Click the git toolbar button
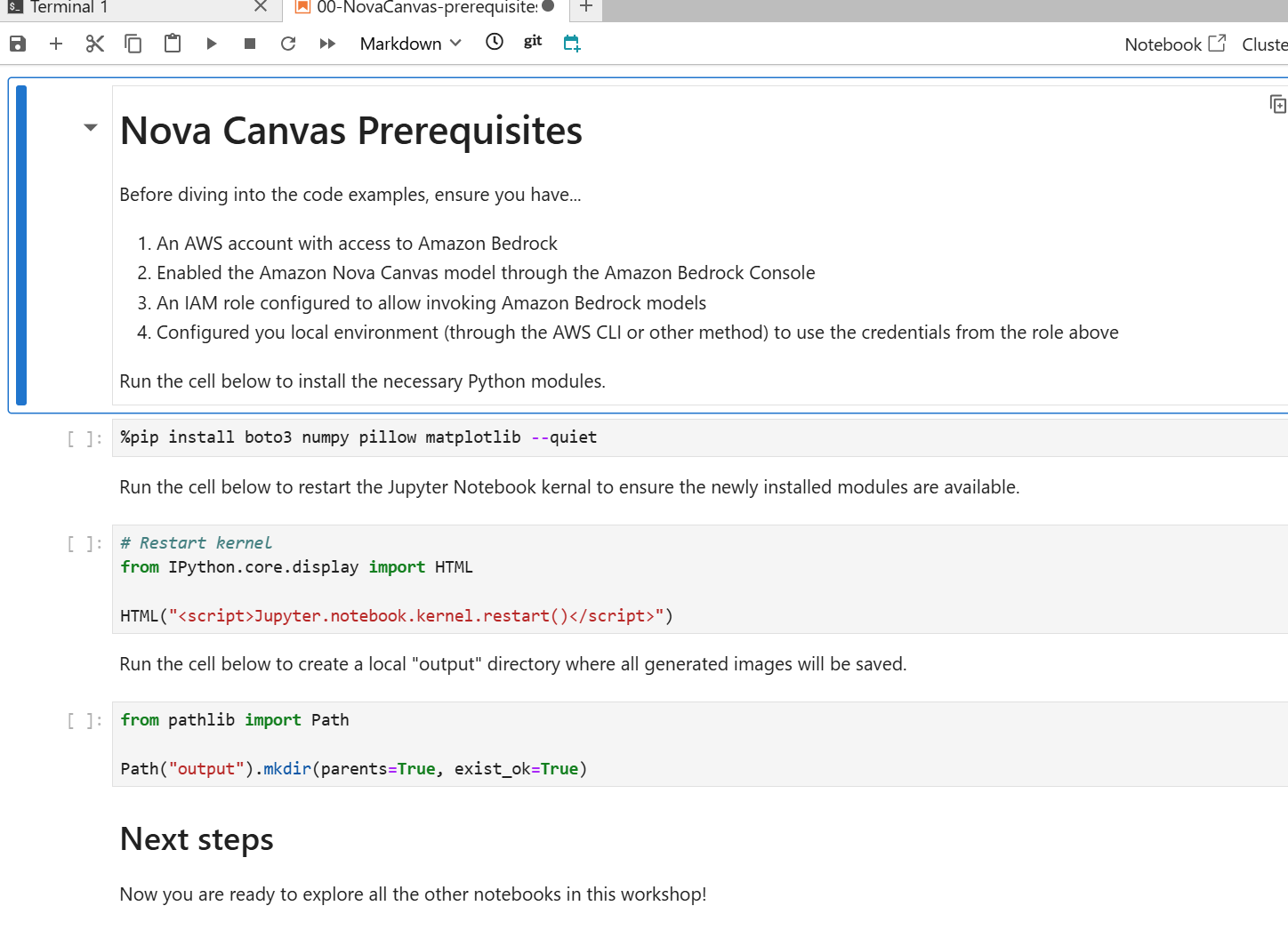1288x938 pixels. click(x=533, y=41)
